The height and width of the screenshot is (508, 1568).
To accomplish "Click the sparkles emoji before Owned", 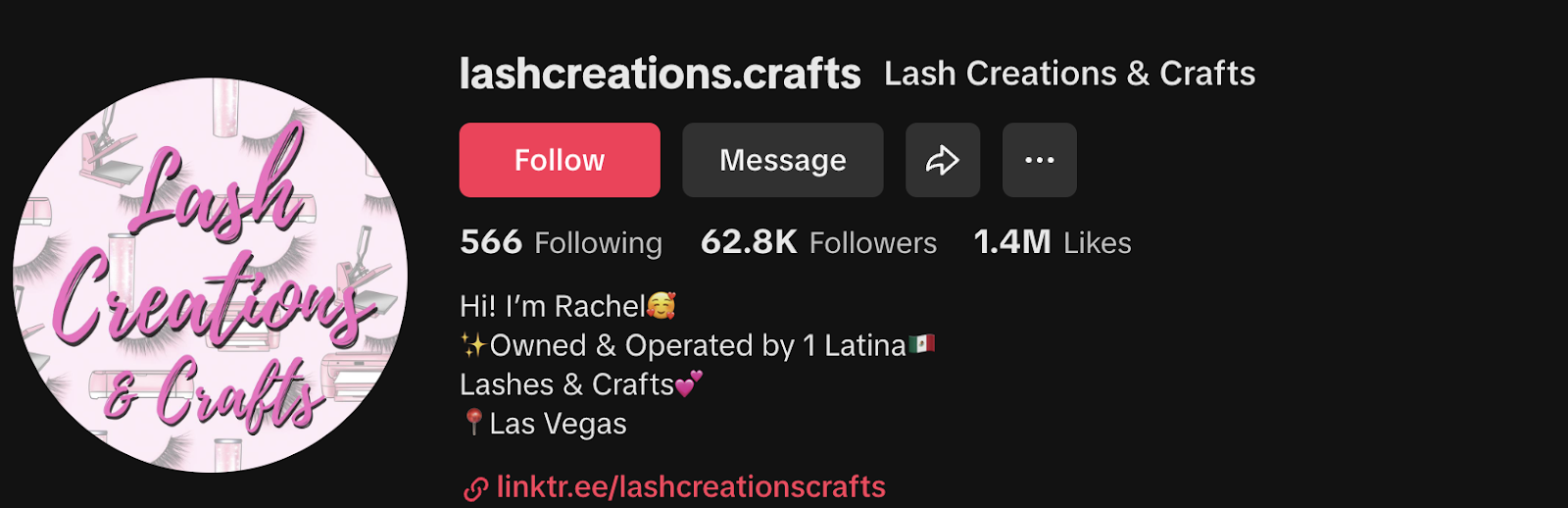I will [473, 345].
